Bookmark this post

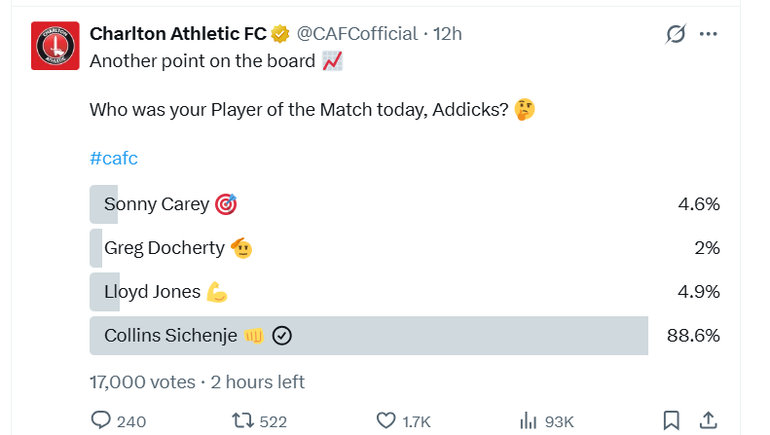point(673,421)
